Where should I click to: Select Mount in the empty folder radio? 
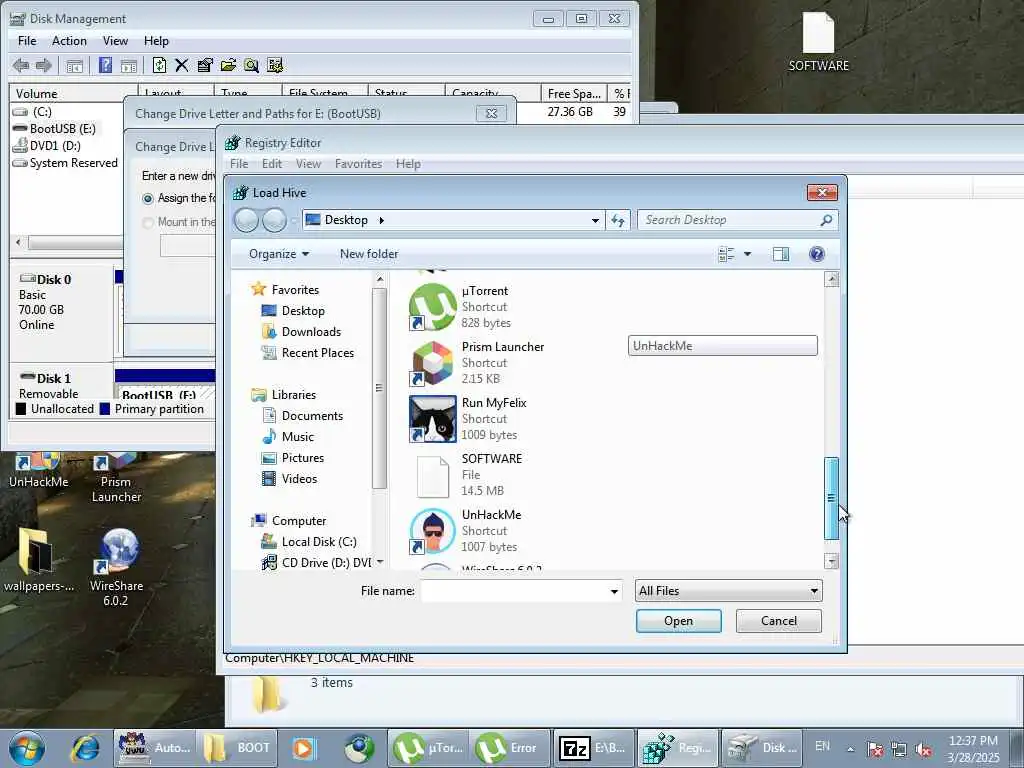point(148,223)
